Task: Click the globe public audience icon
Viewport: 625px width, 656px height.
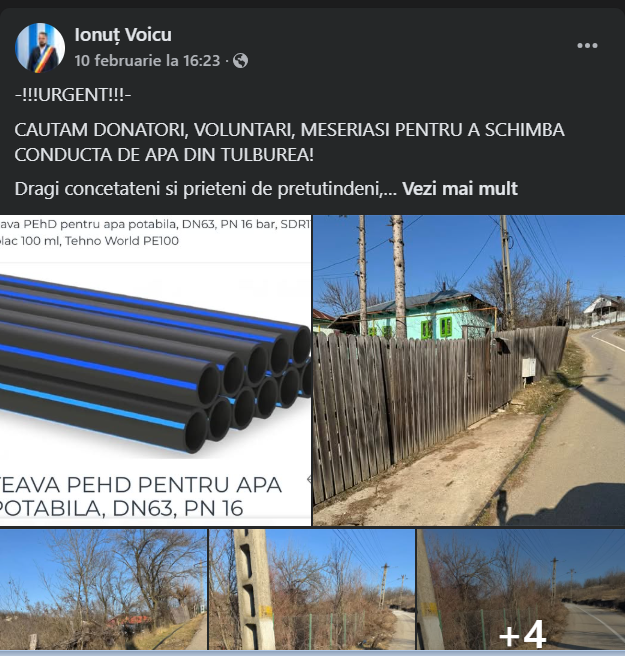Action: point(241,61)
